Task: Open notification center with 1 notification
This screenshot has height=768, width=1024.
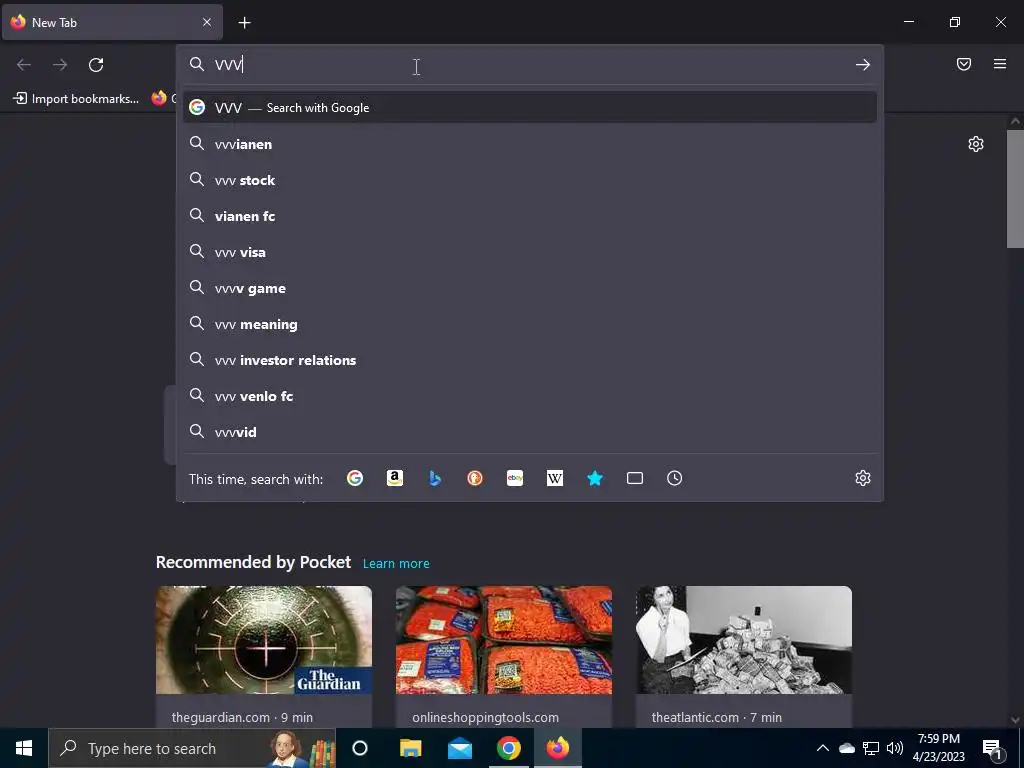Action: (992, 749)
